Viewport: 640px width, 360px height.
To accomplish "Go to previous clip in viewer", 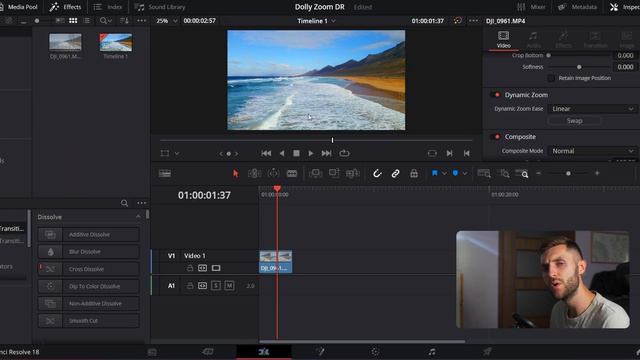I will [467, 153].
